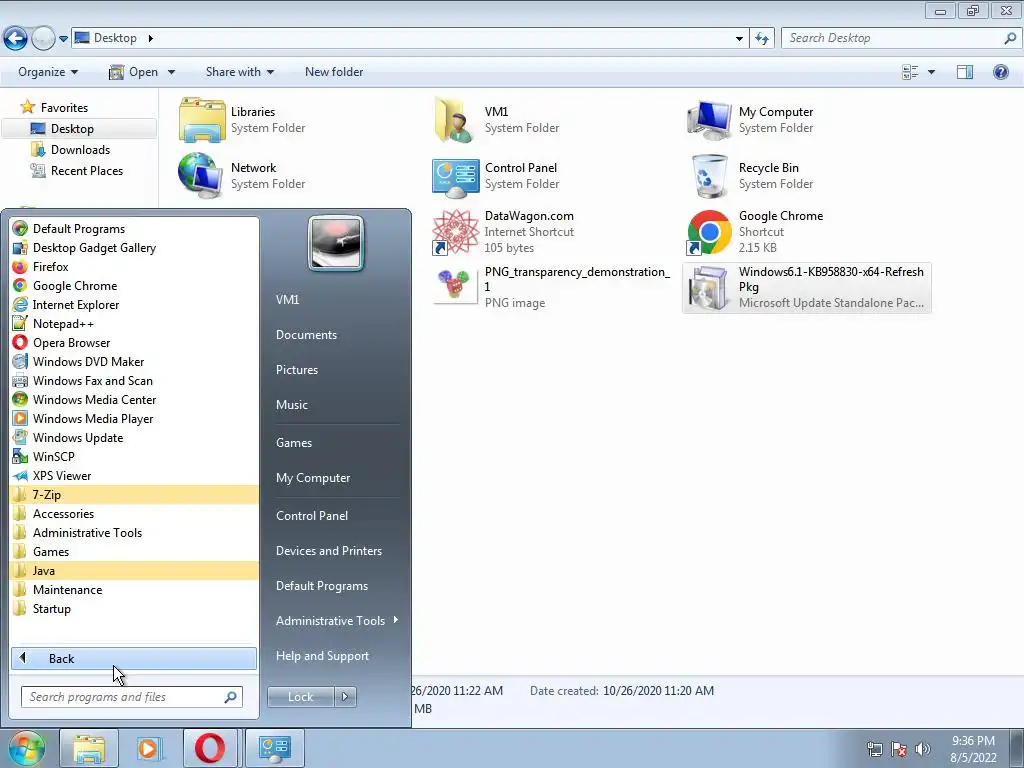This screenshot has height=768, width=1024.
Task: Expand the Startup program folder
Action: [134, 609]
